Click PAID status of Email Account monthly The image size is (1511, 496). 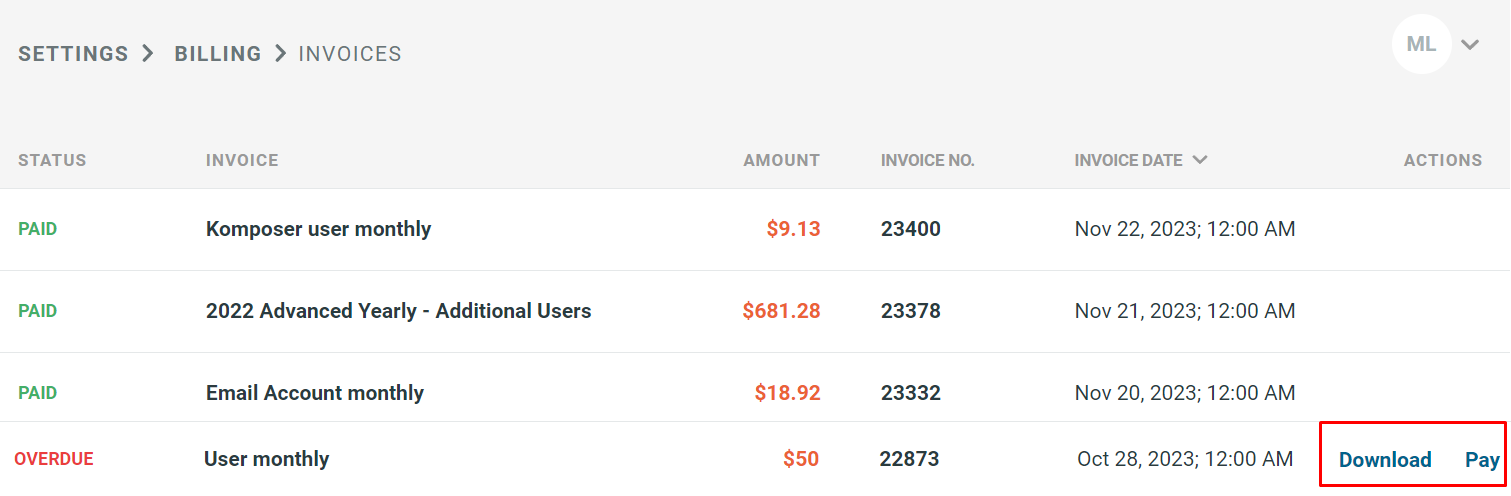click(37, 393)
